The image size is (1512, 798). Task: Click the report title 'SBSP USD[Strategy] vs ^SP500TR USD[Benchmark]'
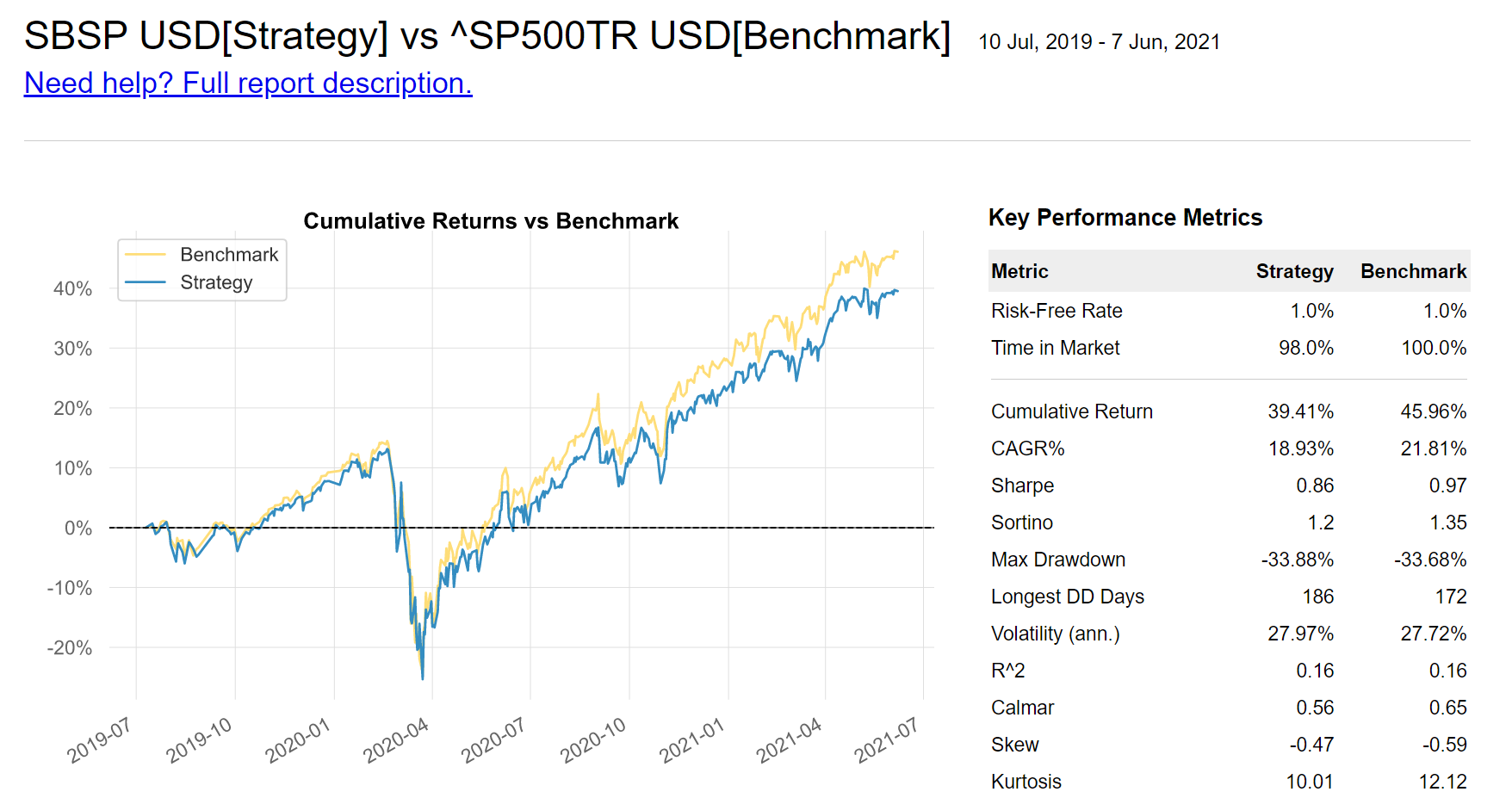click(487, 36)
